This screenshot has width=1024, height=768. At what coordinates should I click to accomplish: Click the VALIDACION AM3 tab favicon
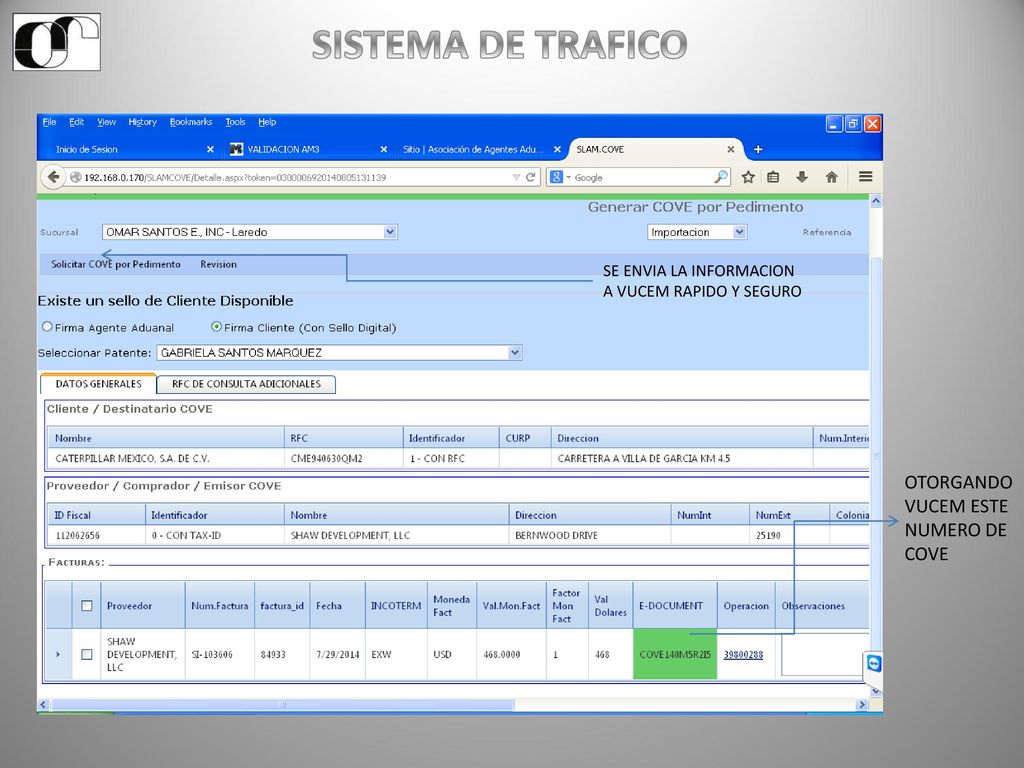pyautogui.click(x=236, y=150)
